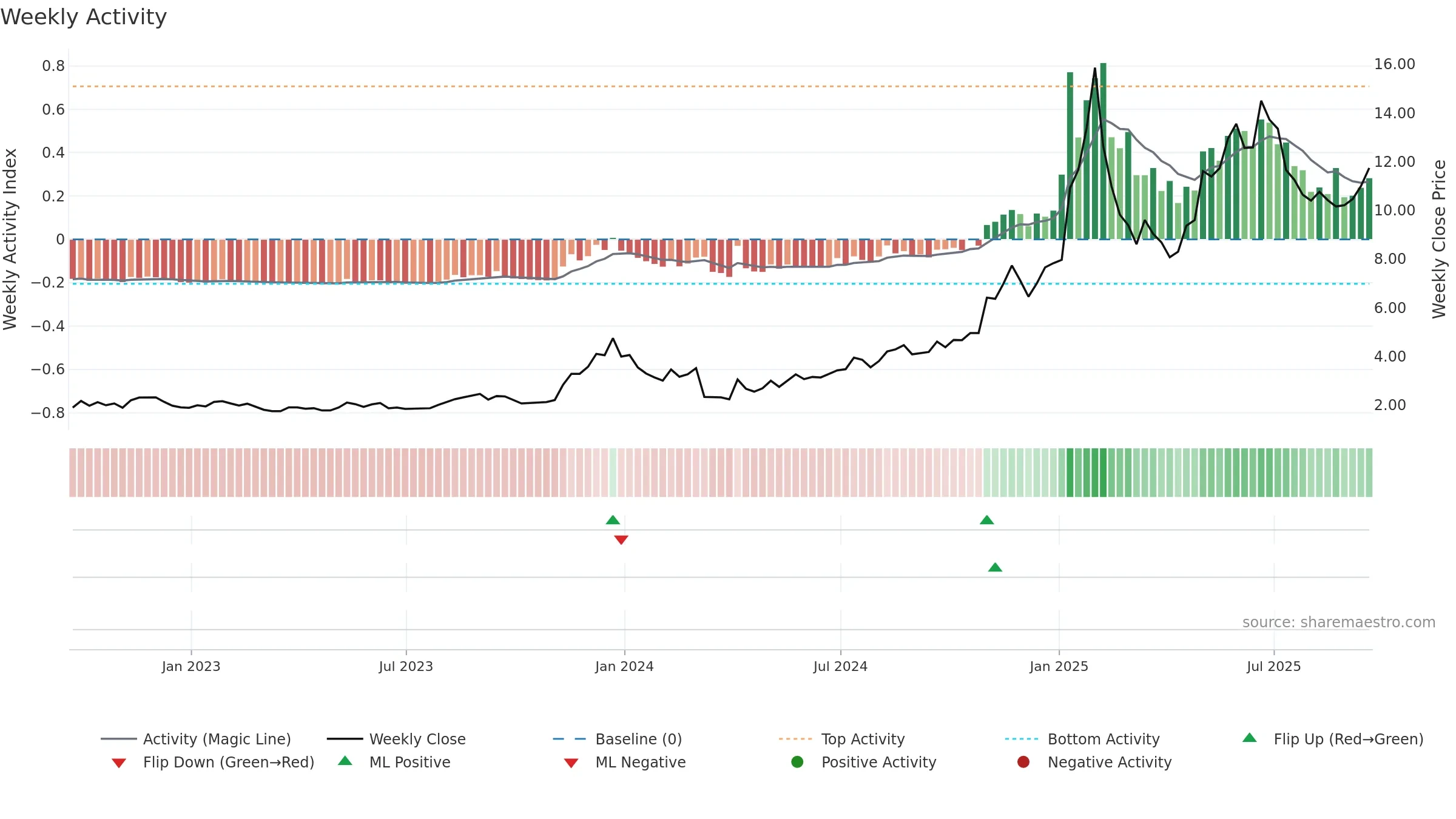Click the gray Magic Line swatch in legend

(119, 739)
